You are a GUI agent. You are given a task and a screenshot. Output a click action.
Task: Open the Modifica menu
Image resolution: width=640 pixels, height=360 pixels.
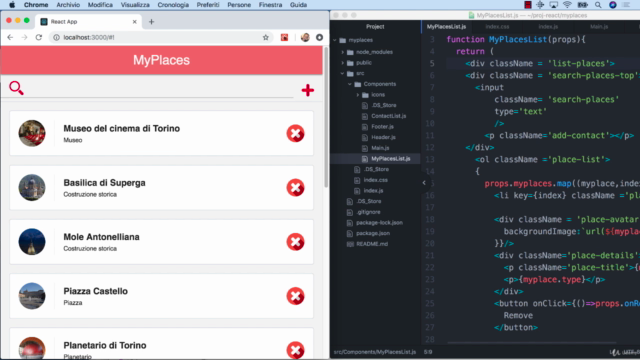coord(100,5)
